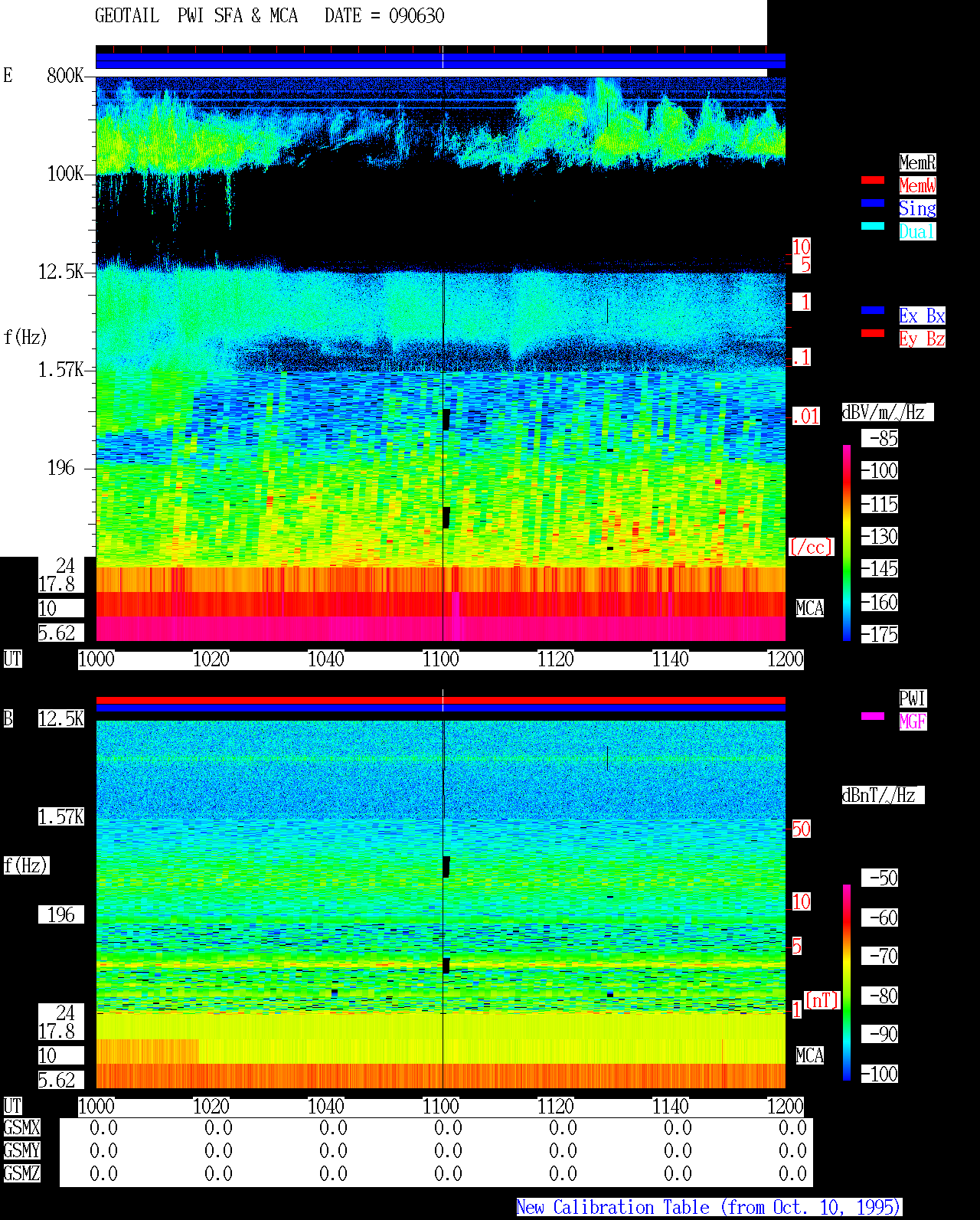Select the -145 color scale value

880,568
